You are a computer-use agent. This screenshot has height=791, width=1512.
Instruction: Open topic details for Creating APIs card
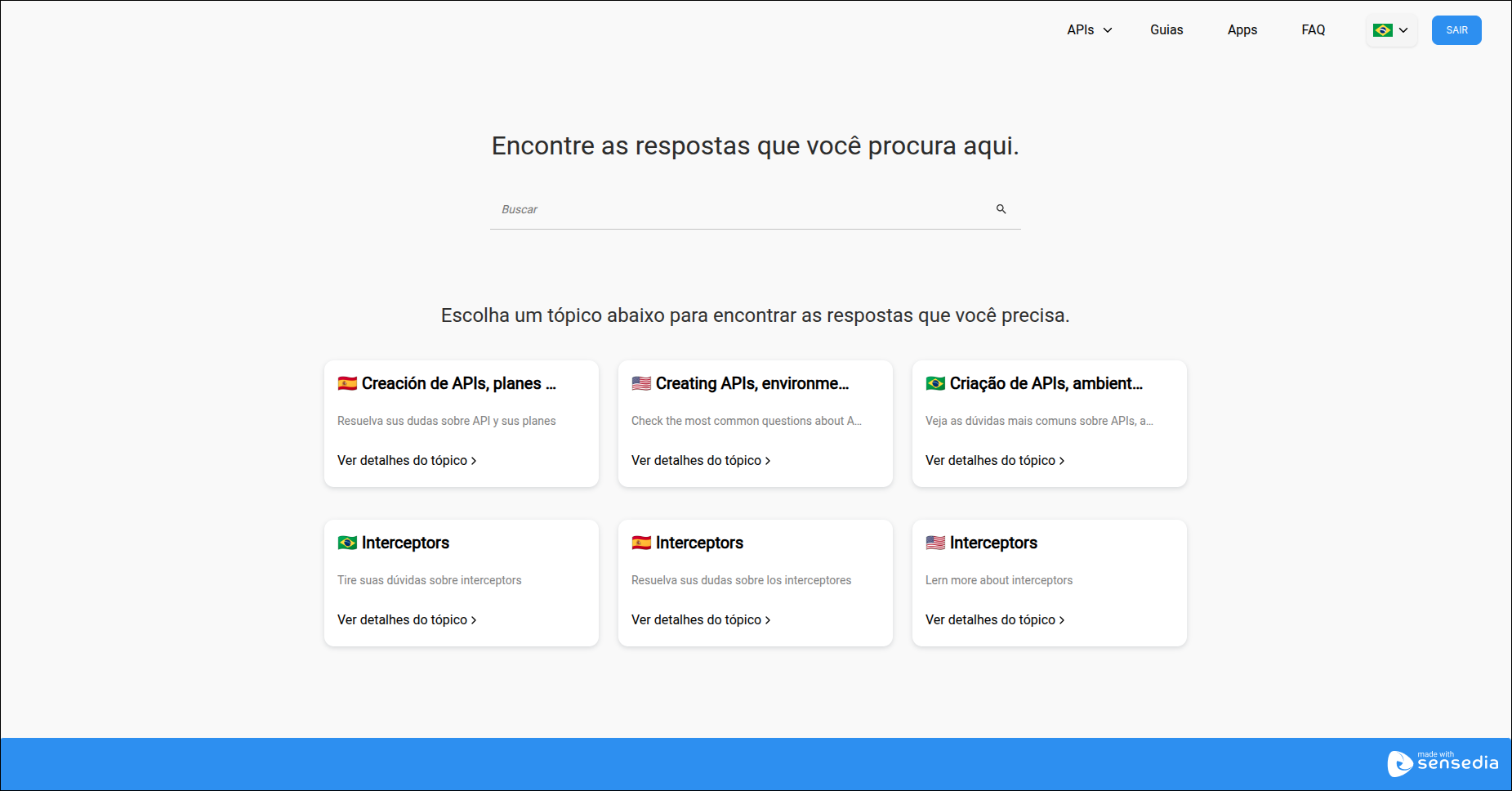point(700,461)
